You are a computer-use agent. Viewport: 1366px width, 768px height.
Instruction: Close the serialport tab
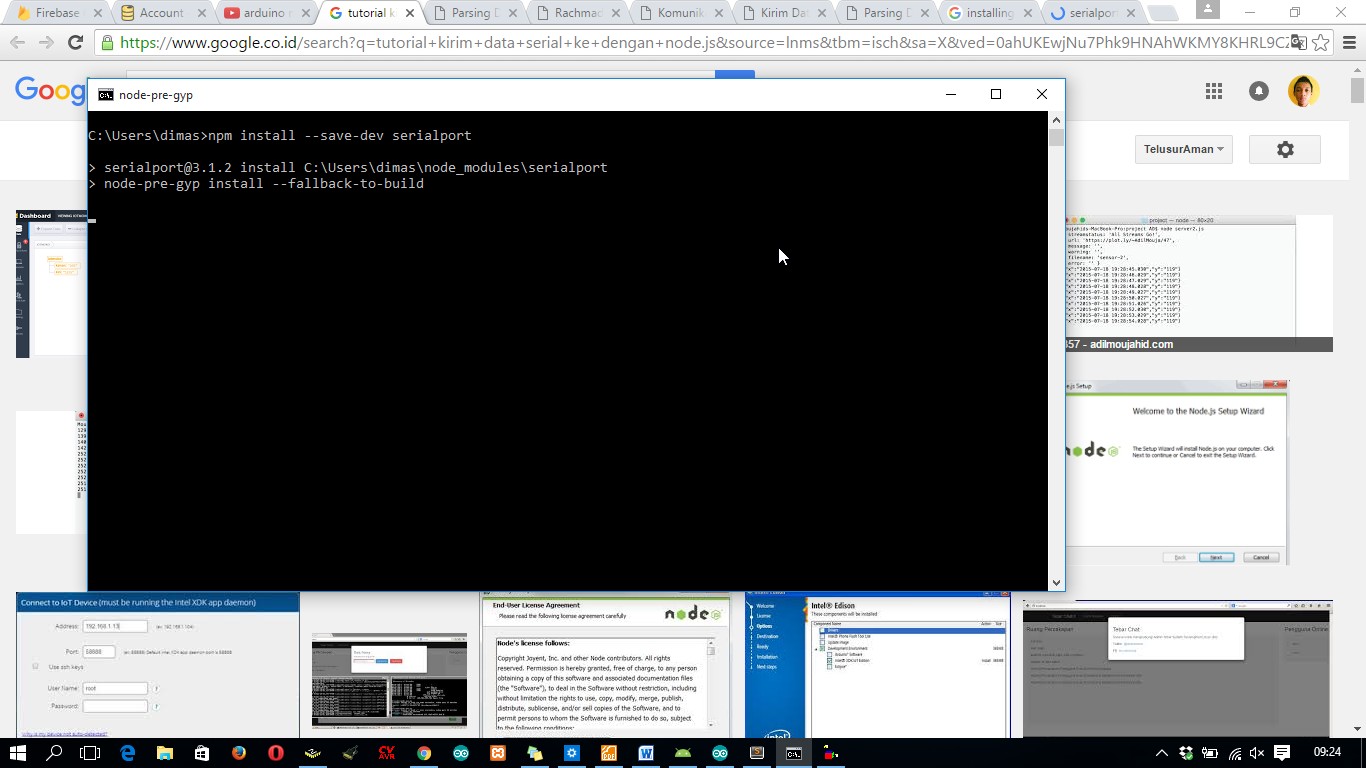pos(1132,13)
